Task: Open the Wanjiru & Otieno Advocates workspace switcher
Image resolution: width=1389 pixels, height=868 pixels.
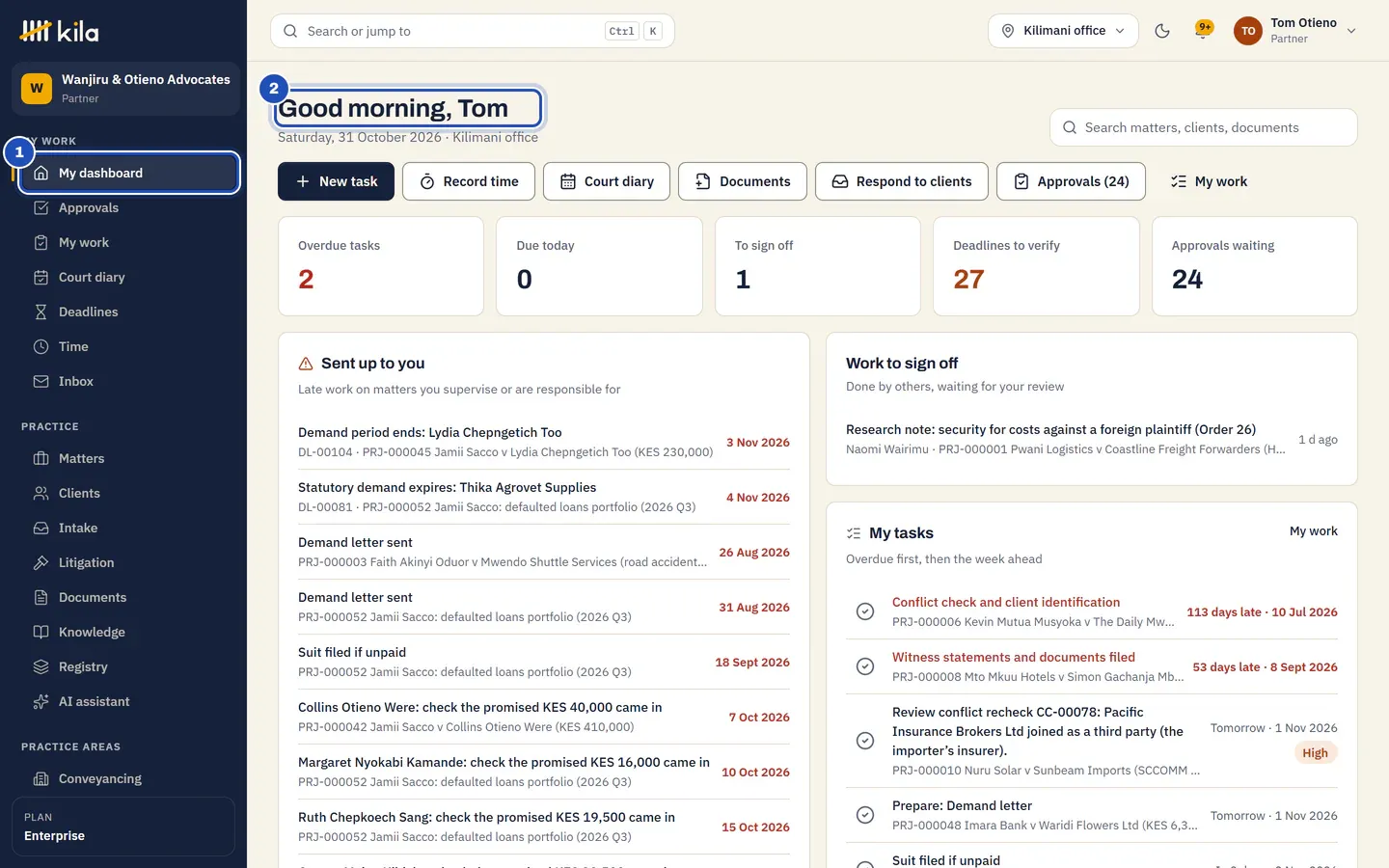Action: pos(125,89)
